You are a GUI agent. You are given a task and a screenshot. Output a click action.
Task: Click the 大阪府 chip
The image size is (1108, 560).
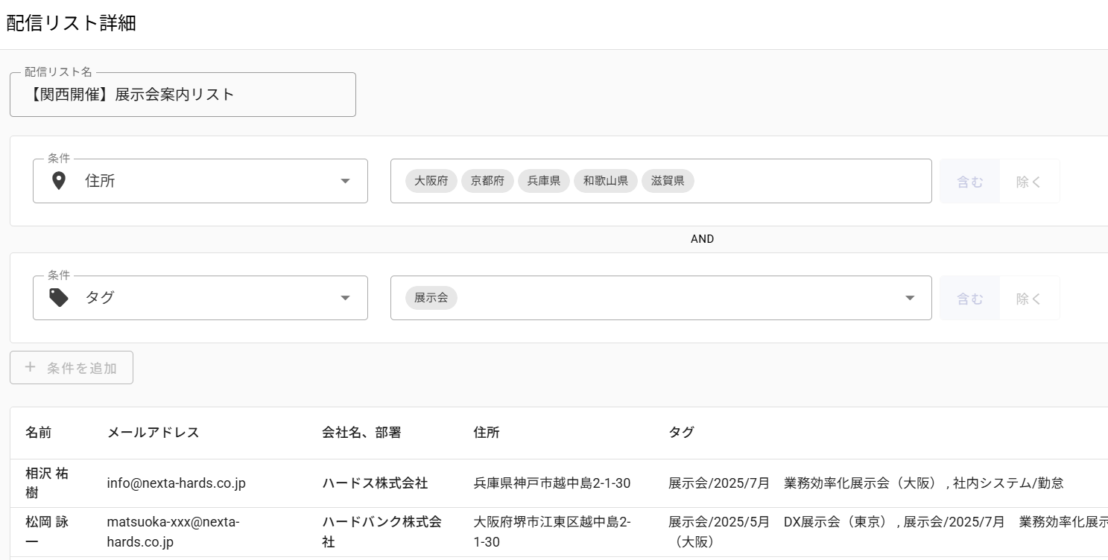click(x=432, y=181)
